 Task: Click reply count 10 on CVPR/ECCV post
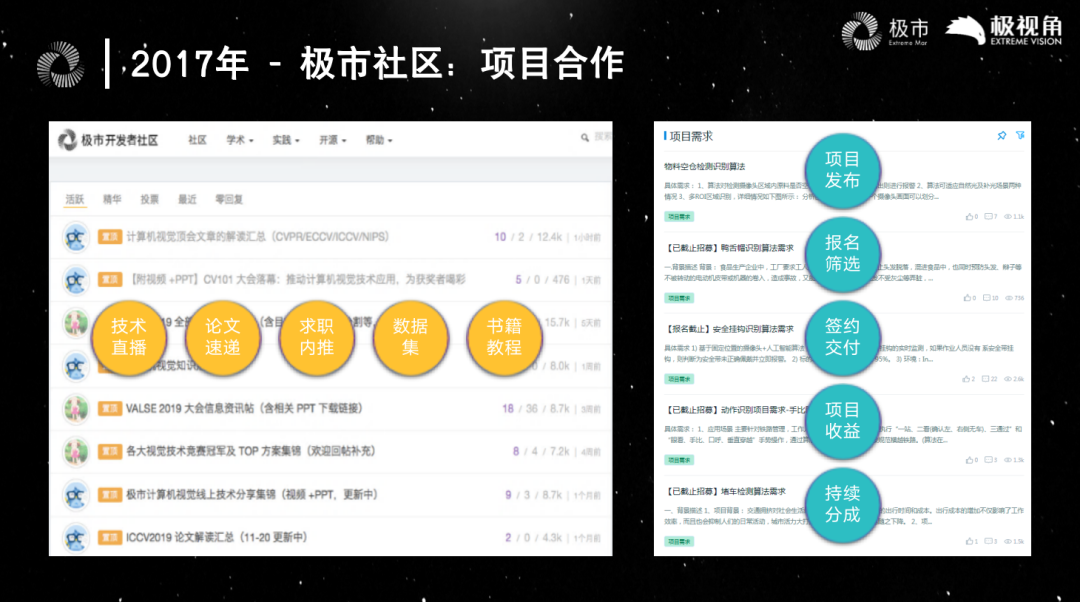coord(500,237)
